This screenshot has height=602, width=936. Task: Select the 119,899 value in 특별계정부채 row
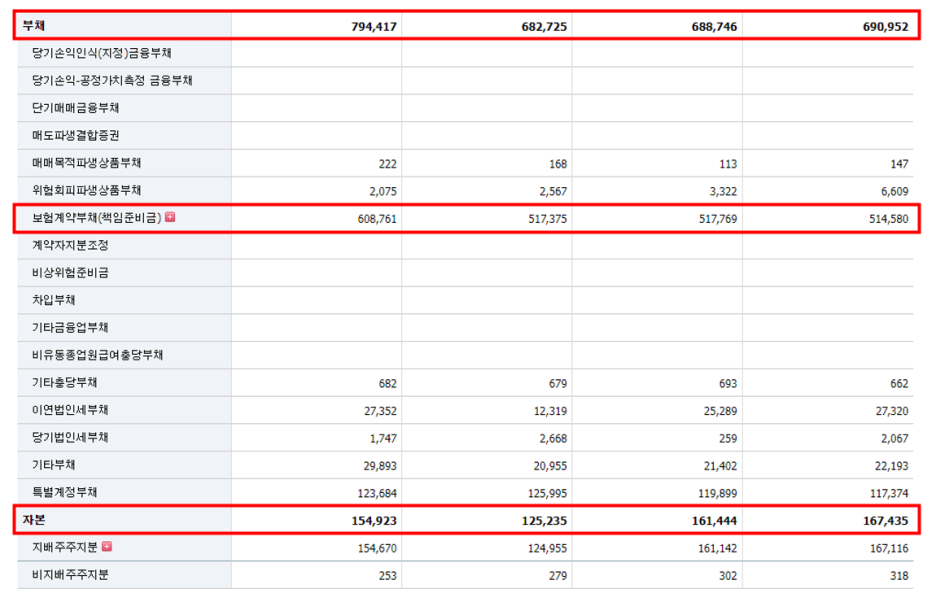coord(718,494)
